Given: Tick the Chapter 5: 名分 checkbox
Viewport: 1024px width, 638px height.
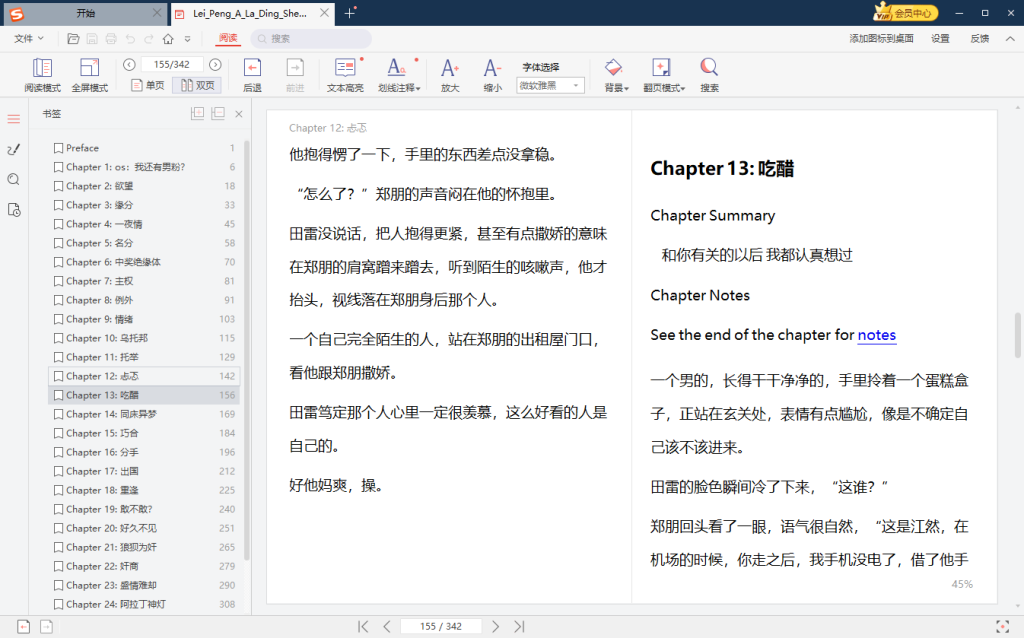Looking at the screenshot, I should tap(58, 243).
